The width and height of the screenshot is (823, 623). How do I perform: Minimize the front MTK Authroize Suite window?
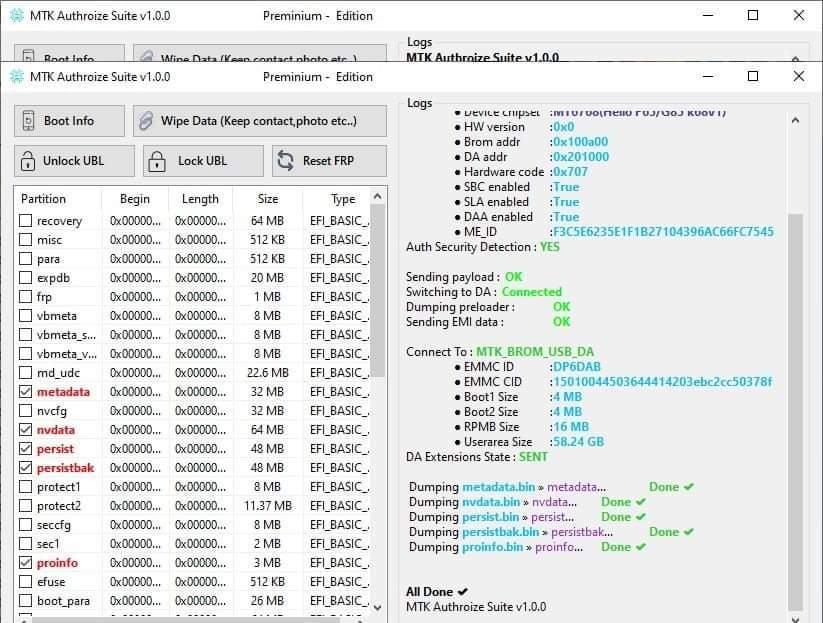(x=708, y=76)
